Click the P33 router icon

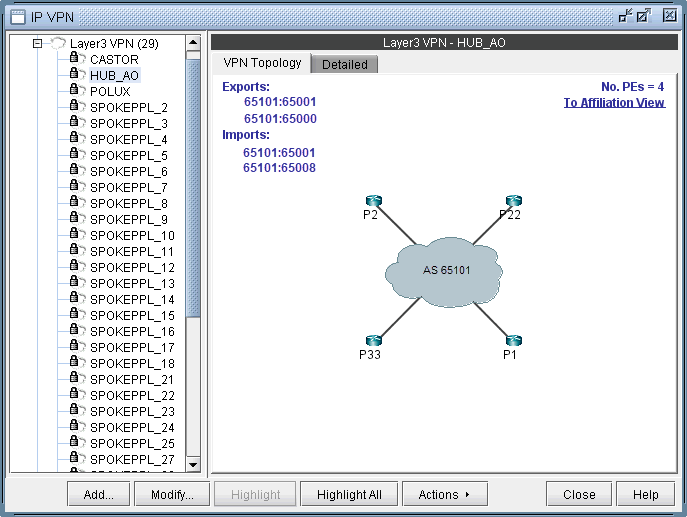point(373,341)
